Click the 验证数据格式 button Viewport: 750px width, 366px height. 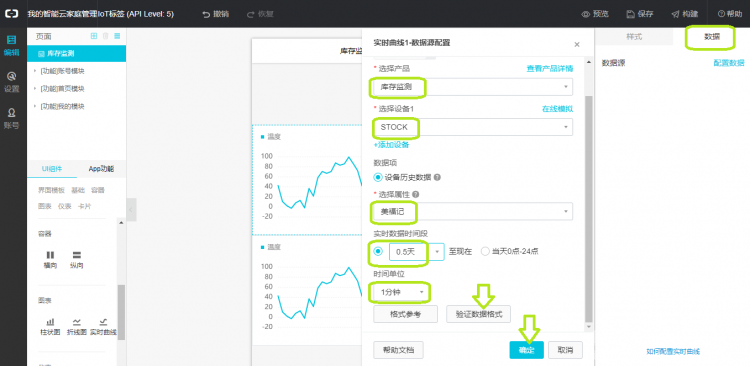coord(478,314)
